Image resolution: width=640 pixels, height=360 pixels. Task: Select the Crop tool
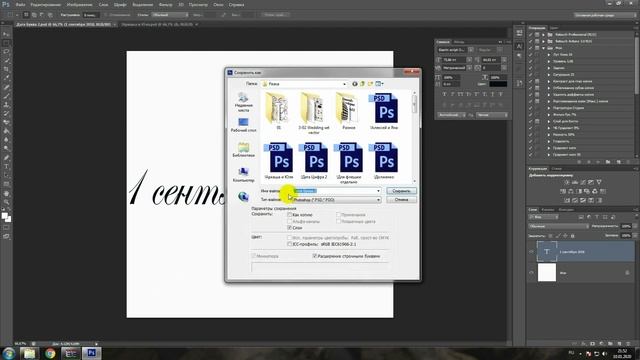[6, 69]
